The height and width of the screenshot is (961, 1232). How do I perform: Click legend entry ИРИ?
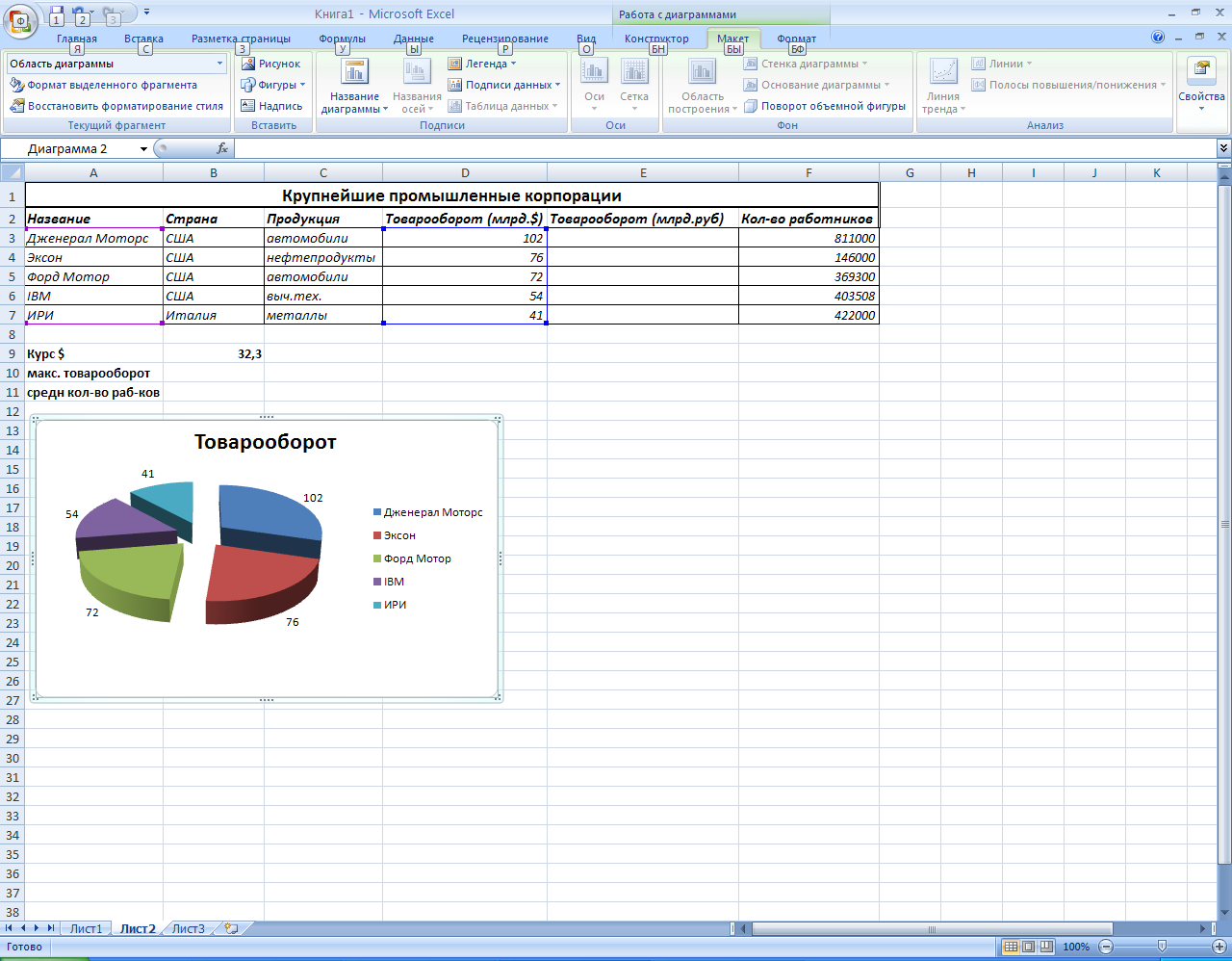point(390,605)
